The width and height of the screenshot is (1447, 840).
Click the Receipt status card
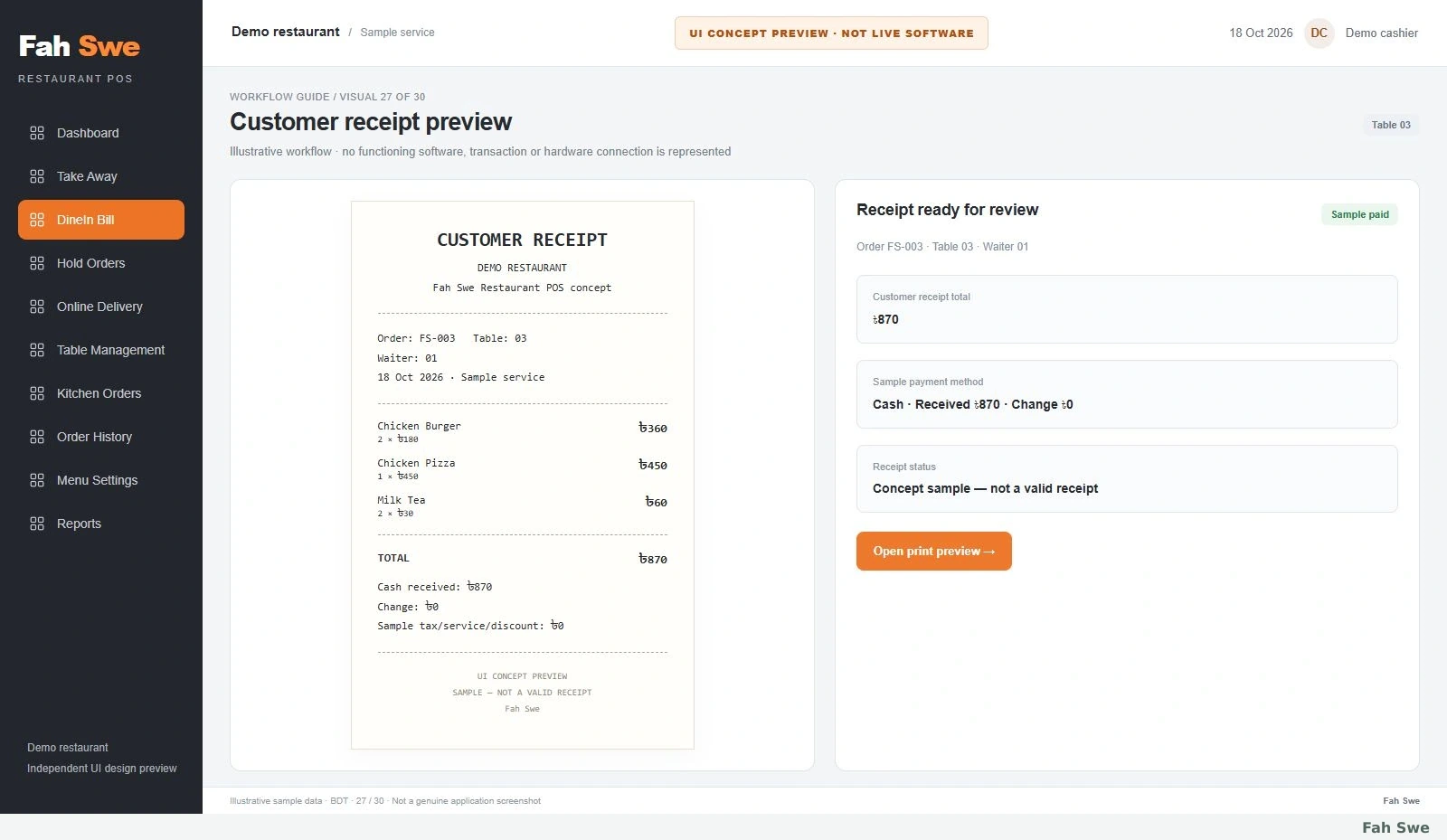click(1127, 478)
